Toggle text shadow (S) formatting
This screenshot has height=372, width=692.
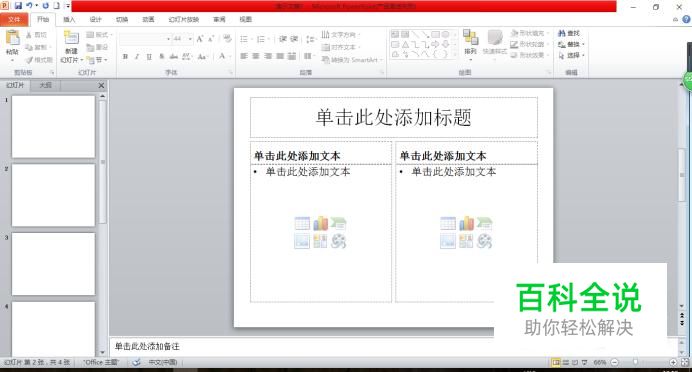[162, 56]
